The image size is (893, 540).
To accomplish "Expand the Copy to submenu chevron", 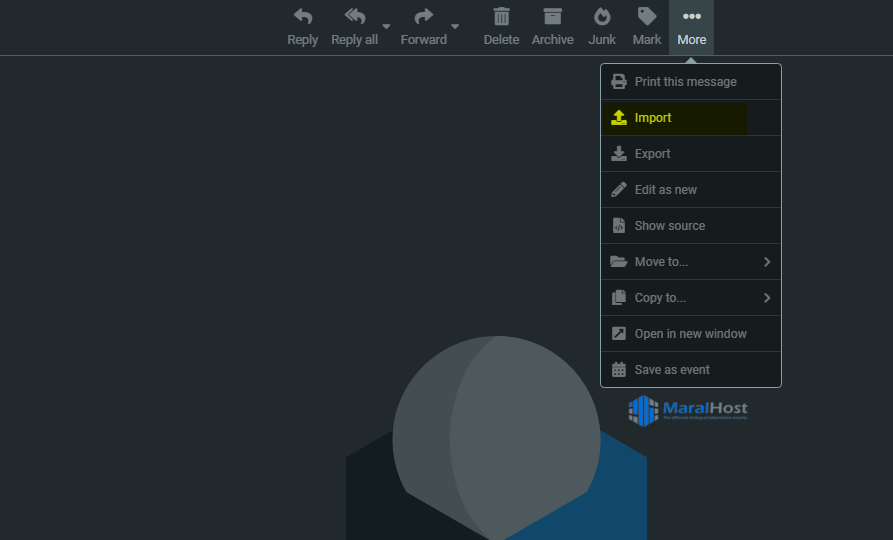I will 767,298.
